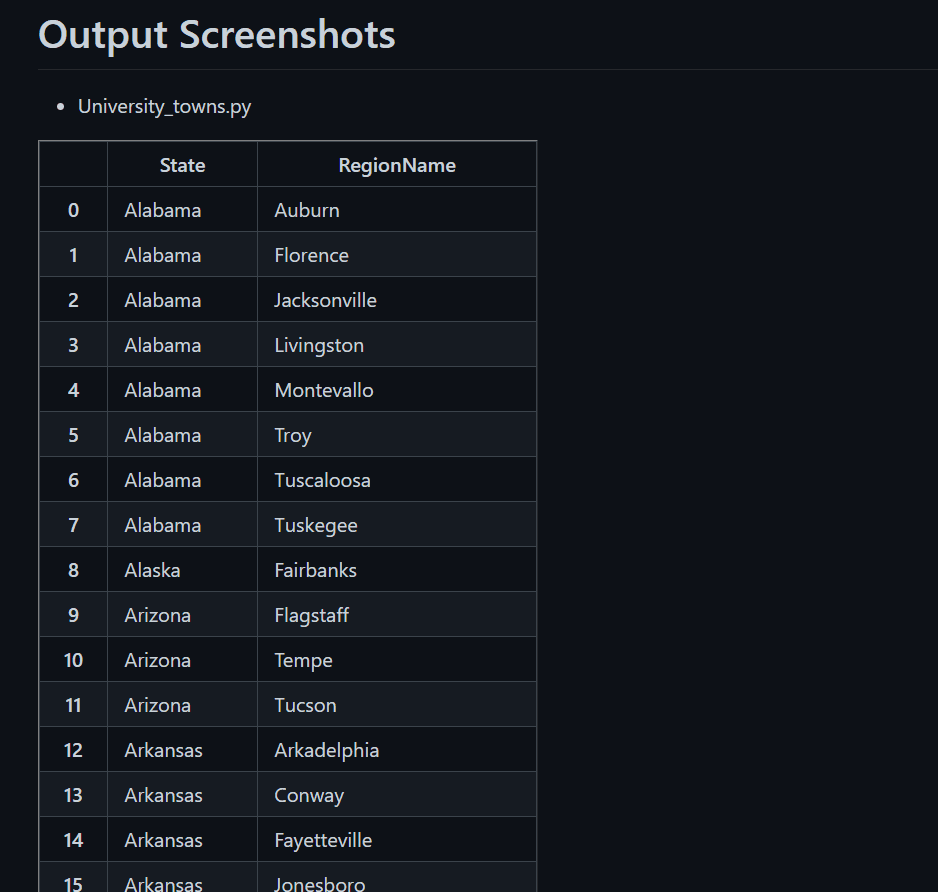
Task: Select the Tucson cell
Action: (x=397, y=705)
